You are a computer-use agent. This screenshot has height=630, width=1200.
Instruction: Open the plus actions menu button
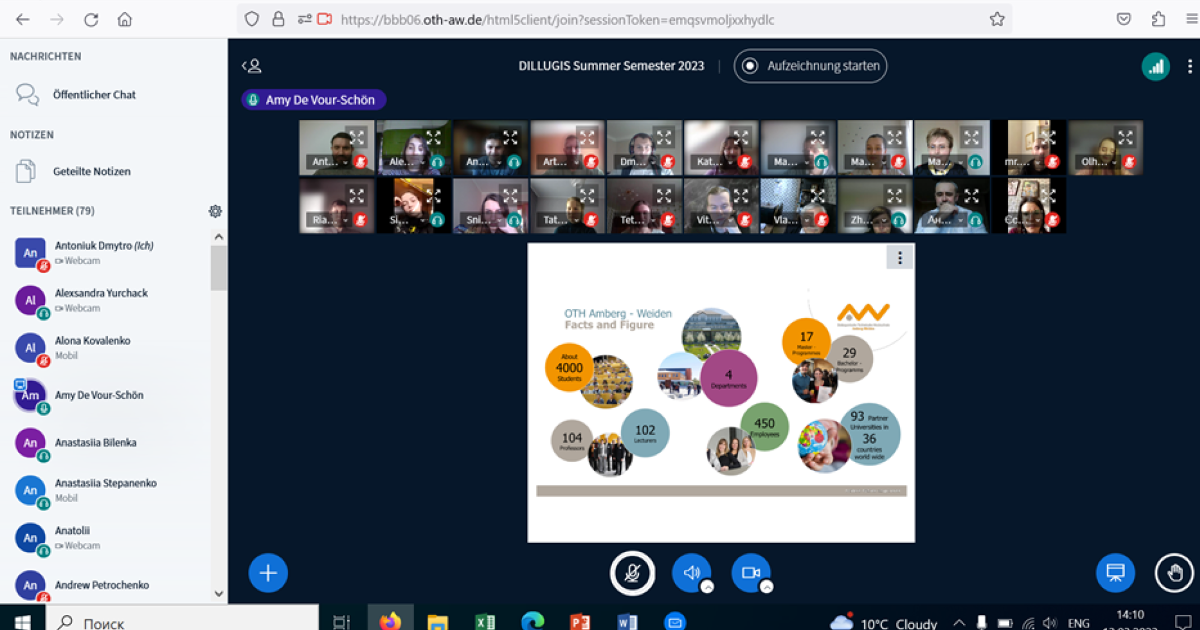tap(268, 573)
